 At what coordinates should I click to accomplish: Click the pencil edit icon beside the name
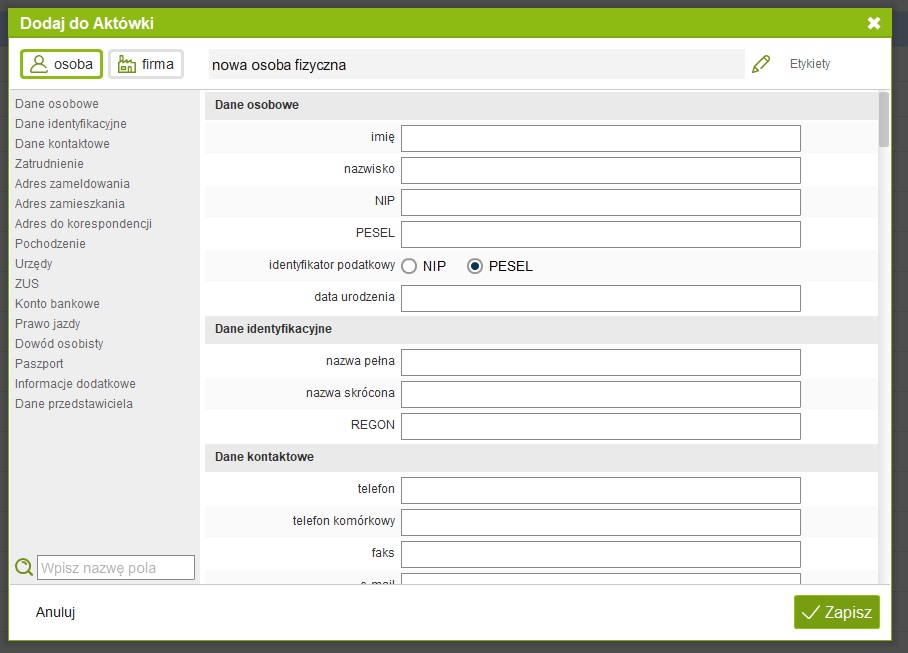point(761,64)
